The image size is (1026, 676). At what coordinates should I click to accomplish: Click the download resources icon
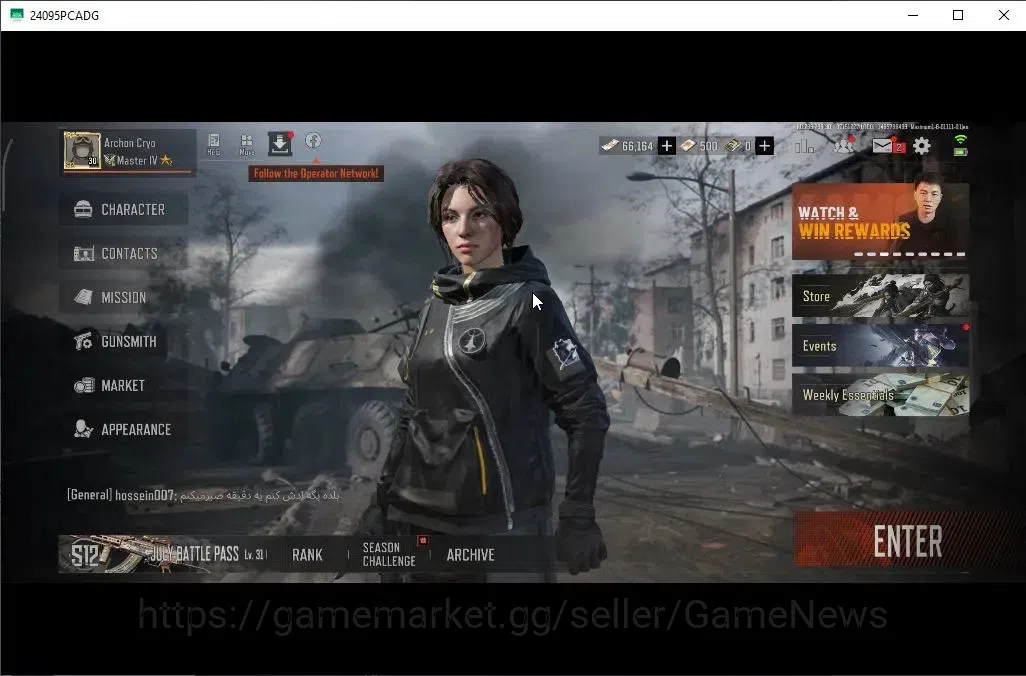(279, 143)
